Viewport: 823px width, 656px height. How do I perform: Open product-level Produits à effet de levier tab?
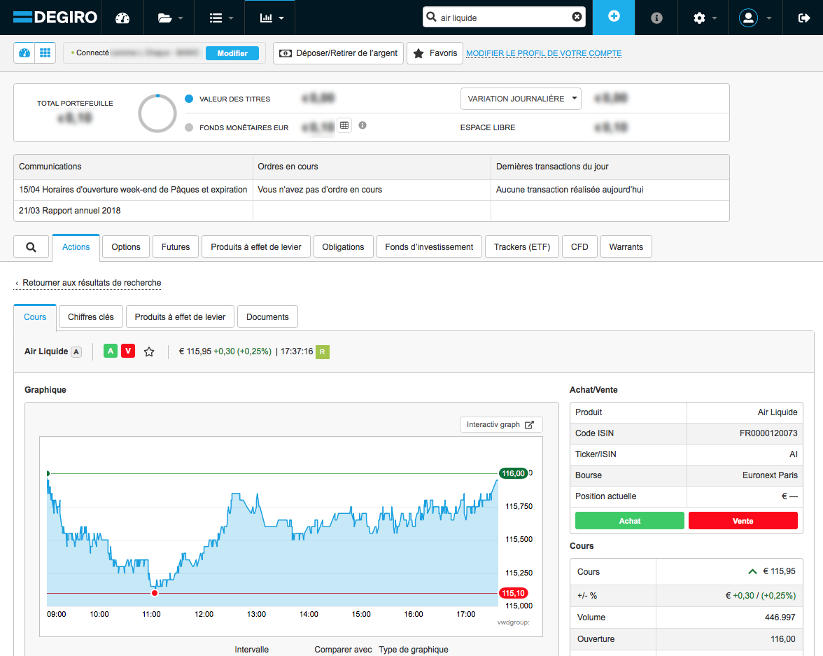(x=180, y=317)
